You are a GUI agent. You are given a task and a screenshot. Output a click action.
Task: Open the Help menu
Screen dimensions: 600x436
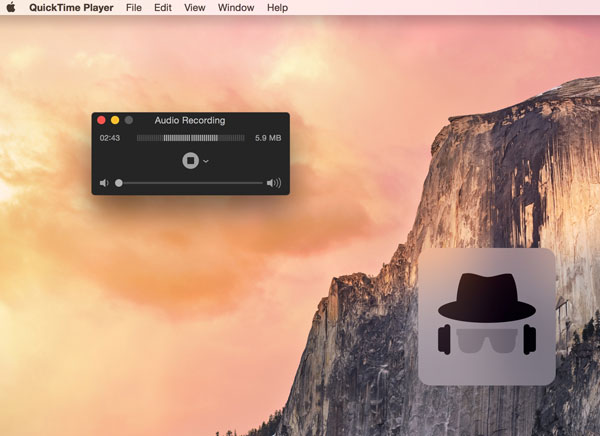(277, 8)
